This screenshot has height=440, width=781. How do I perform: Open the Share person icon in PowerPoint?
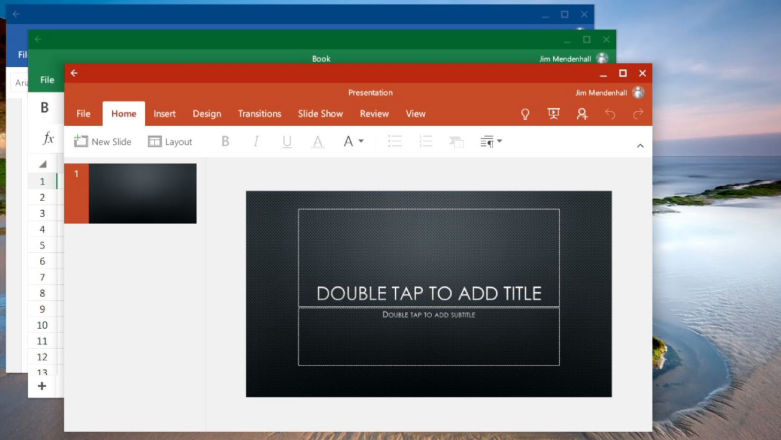coord(582,114)
